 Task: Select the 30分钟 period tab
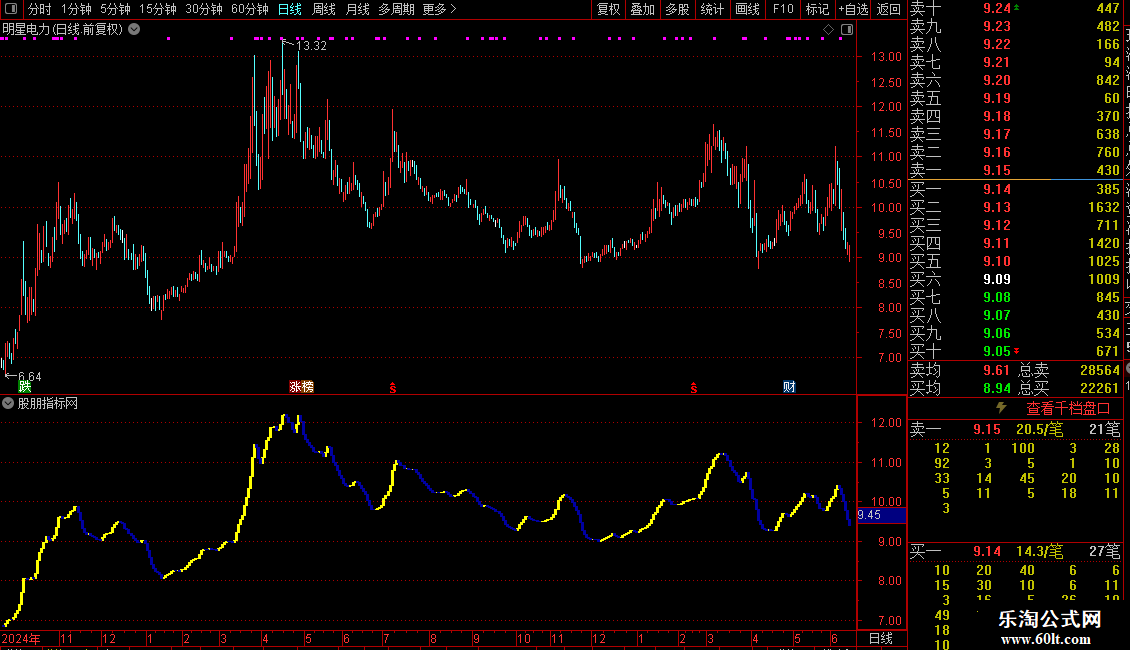(x=204, y=9)
